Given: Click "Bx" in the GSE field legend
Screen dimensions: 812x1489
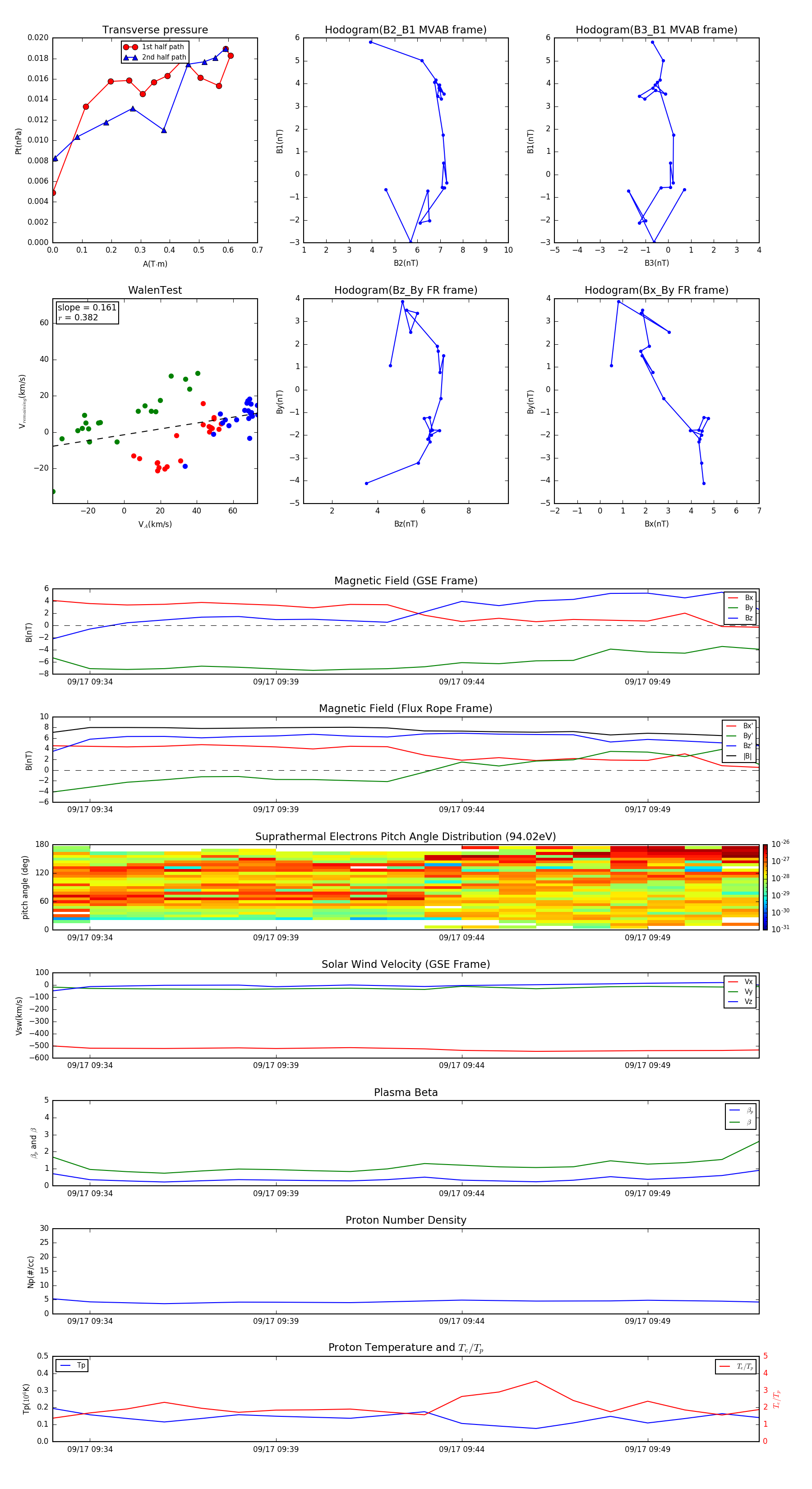Looking at the screenshot, I should [748, 598].
